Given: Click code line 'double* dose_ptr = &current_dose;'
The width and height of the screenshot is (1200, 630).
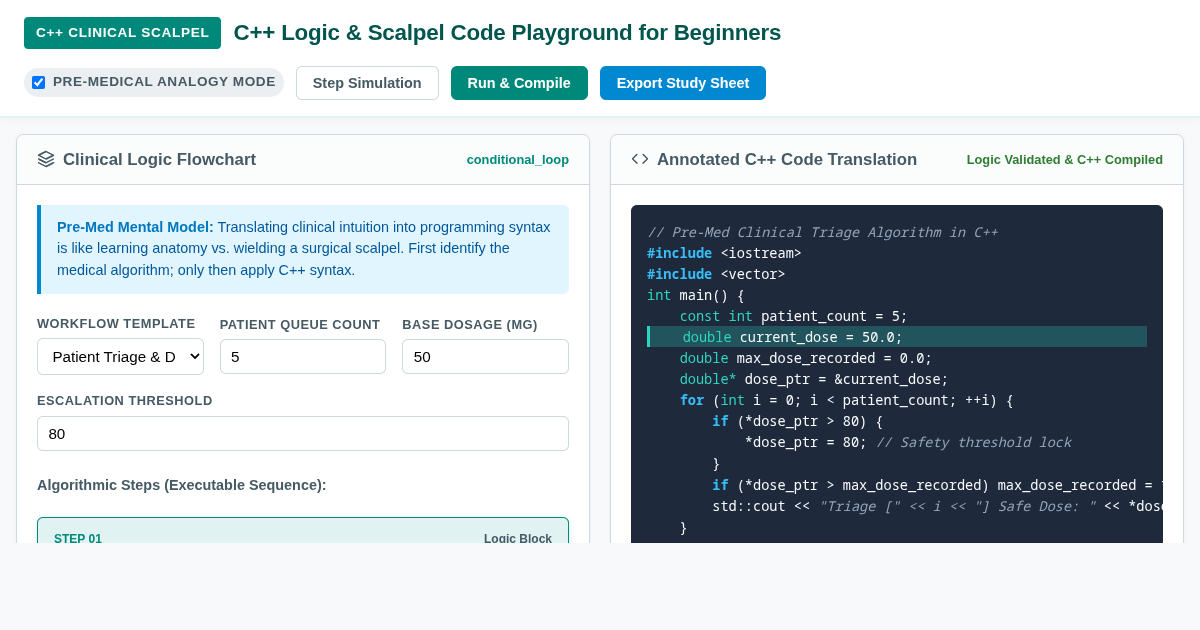Looking at the screenshot, I should (x=814, y=378).
